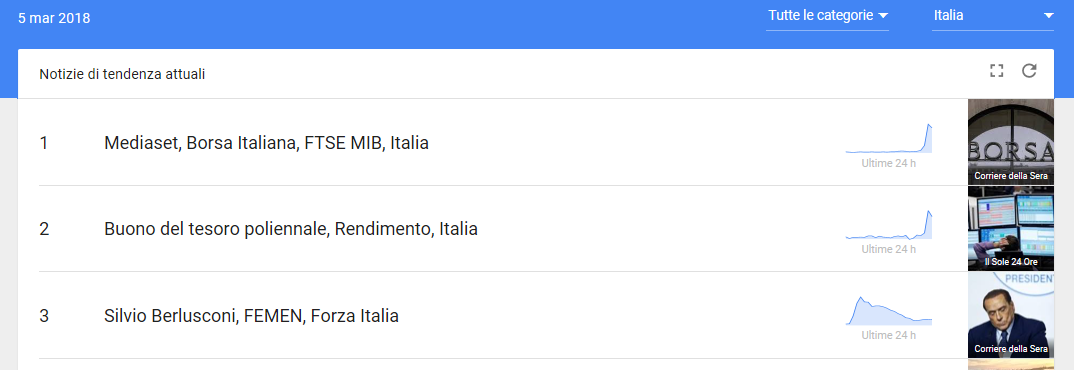This screenshot has height=370, width=1074.
Task: Expand trending news card to fullscreen
Action: 997,71
